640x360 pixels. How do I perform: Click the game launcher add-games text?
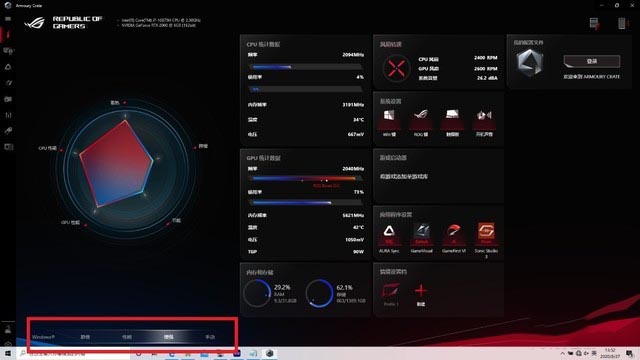pos(404,177)
